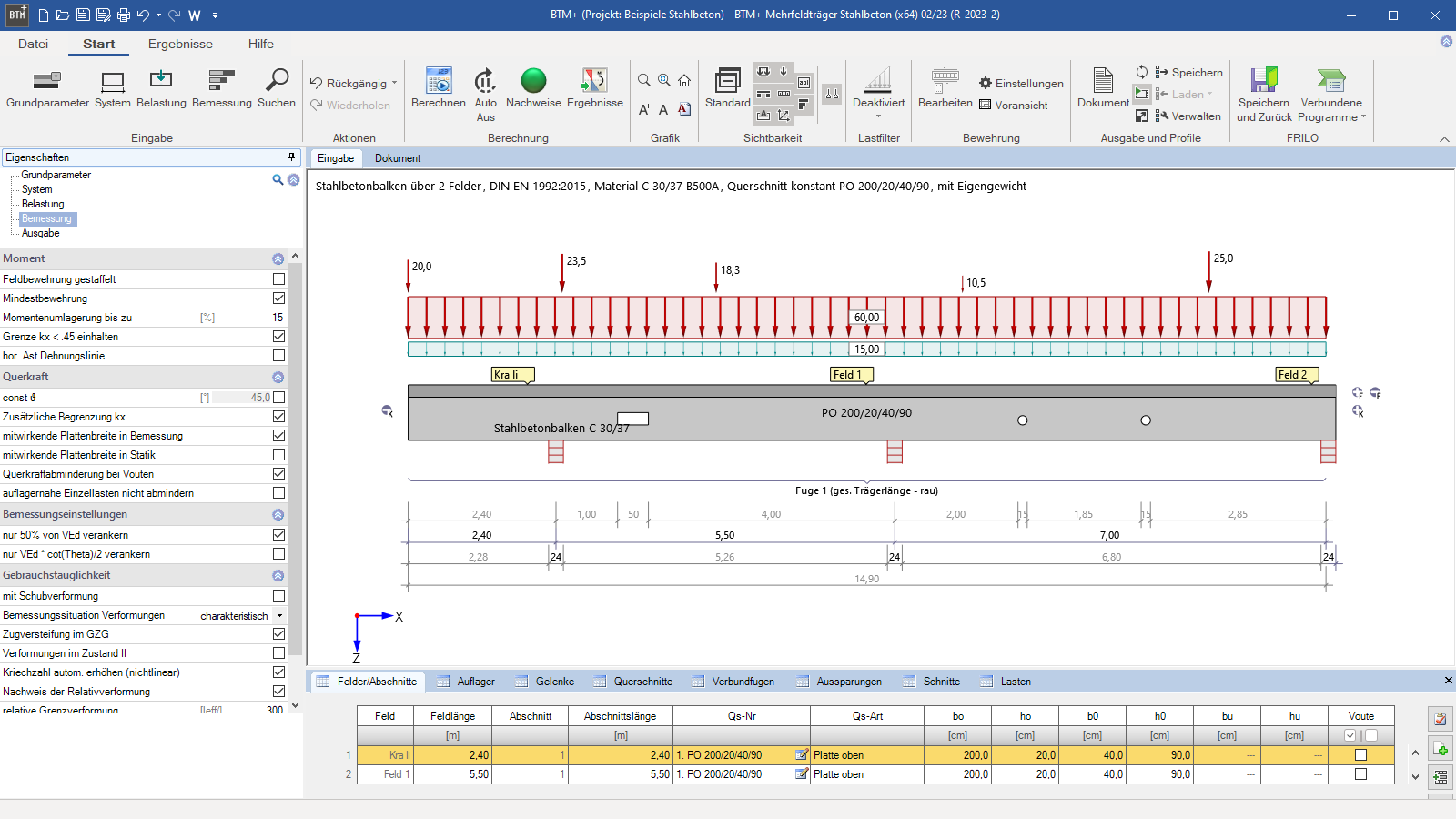This screenshot has width=1456, height=819.
Task: Click the Deaktiviert load filter icon
Action: click(878, 88)
